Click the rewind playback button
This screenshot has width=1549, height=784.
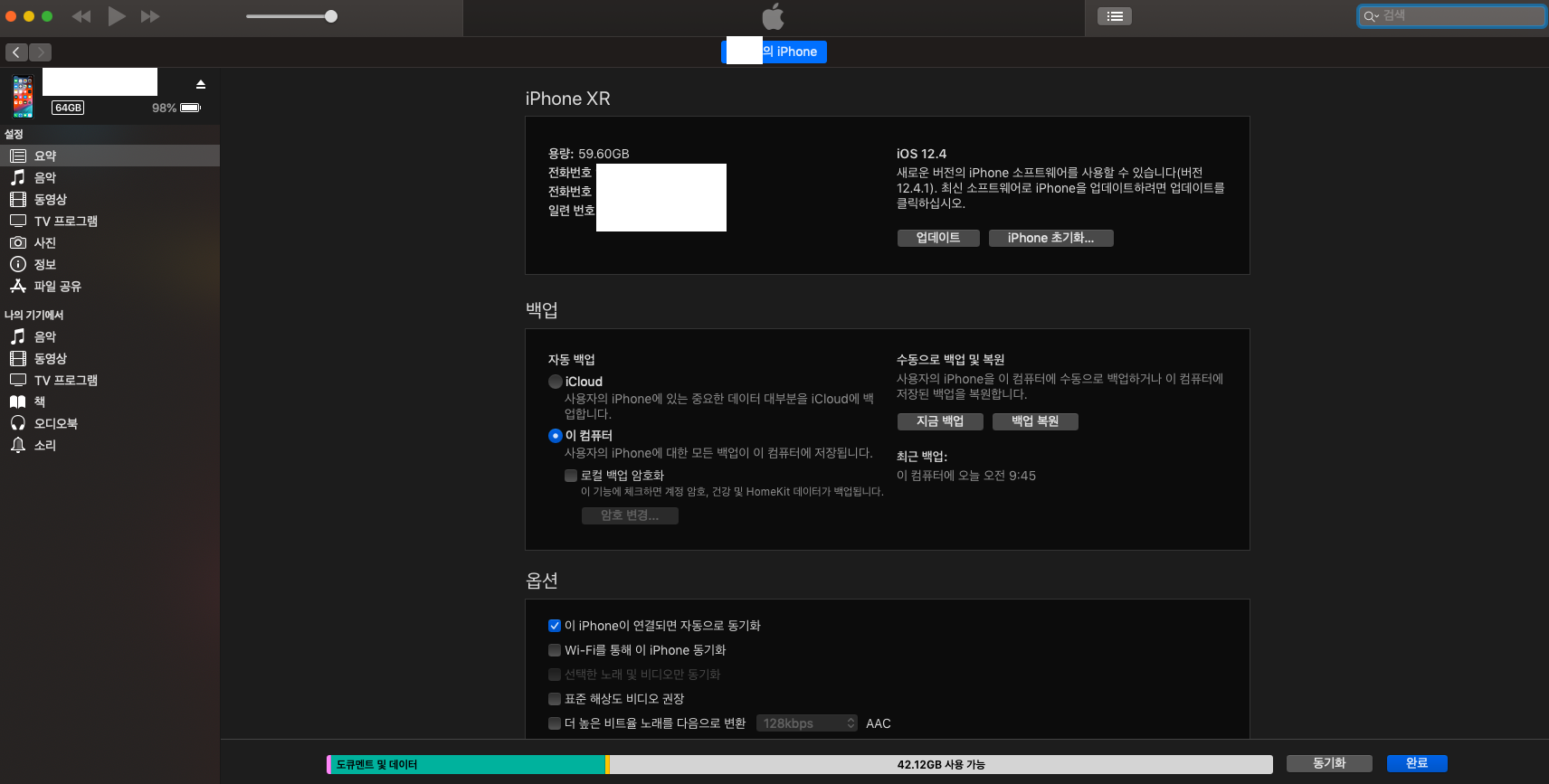pyautogui.click(x=81, y=16)
